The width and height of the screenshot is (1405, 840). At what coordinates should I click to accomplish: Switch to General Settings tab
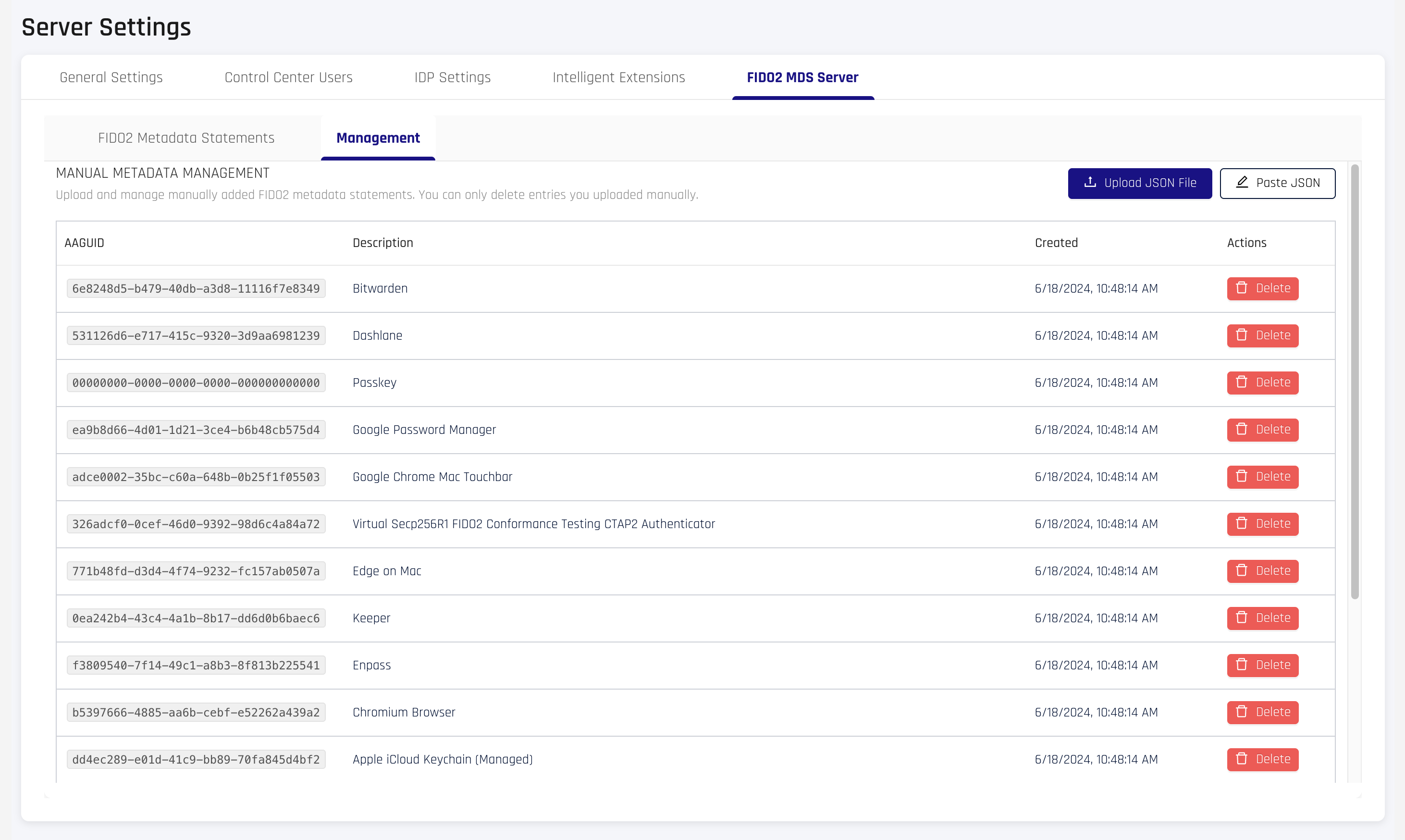pos(111,77)
